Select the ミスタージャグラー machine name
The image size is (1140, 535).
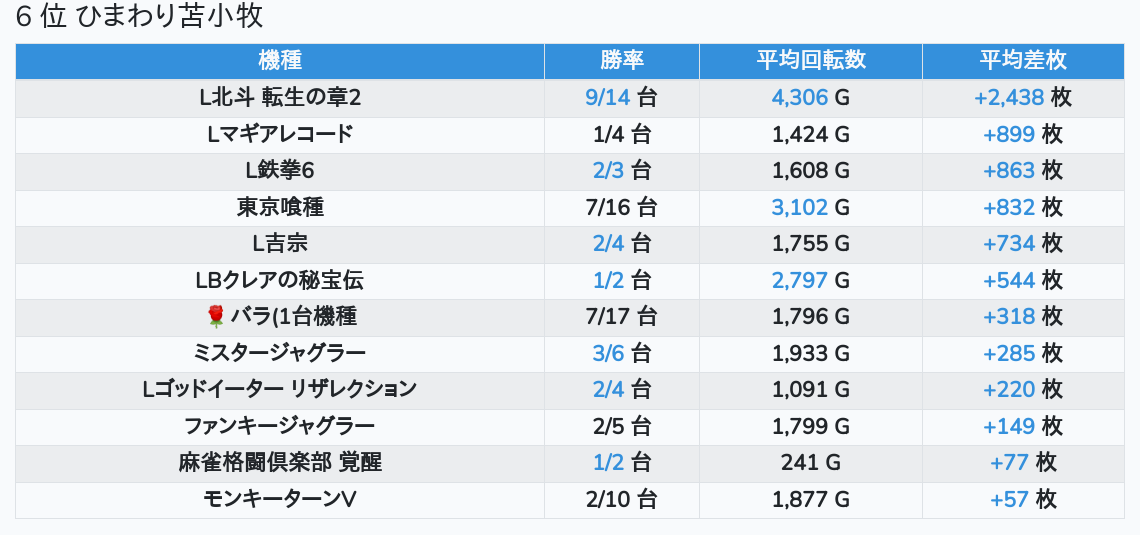[280, 353]
